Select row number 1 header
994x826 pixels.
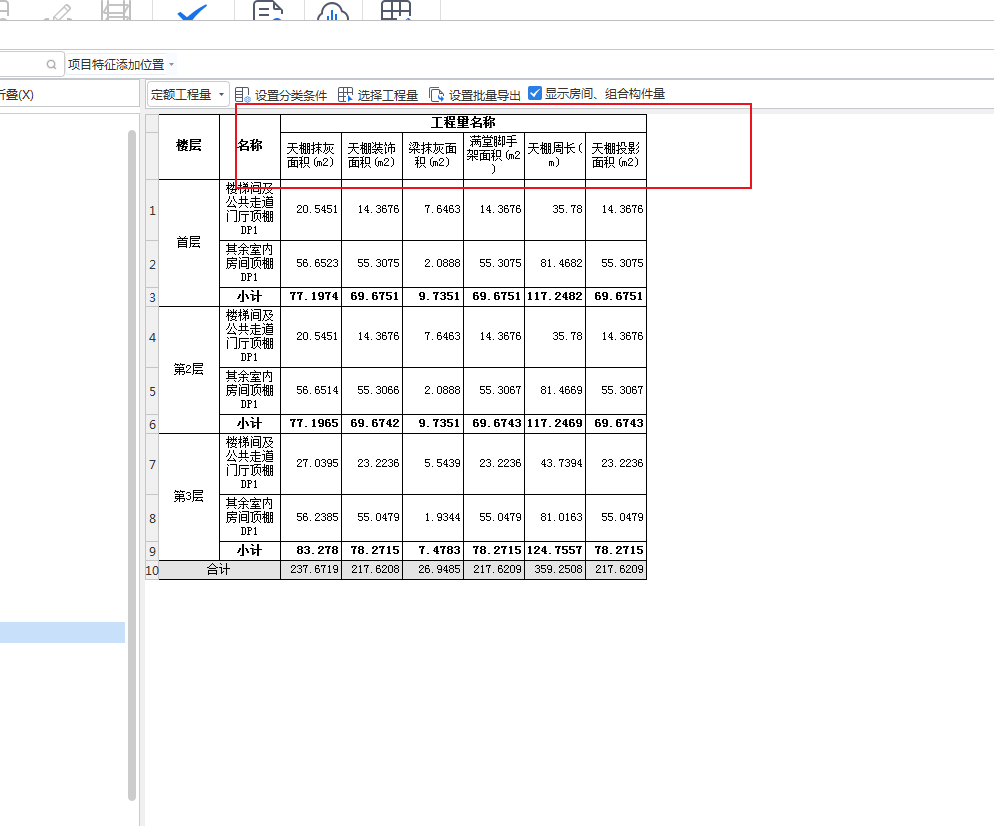point(152,210)
